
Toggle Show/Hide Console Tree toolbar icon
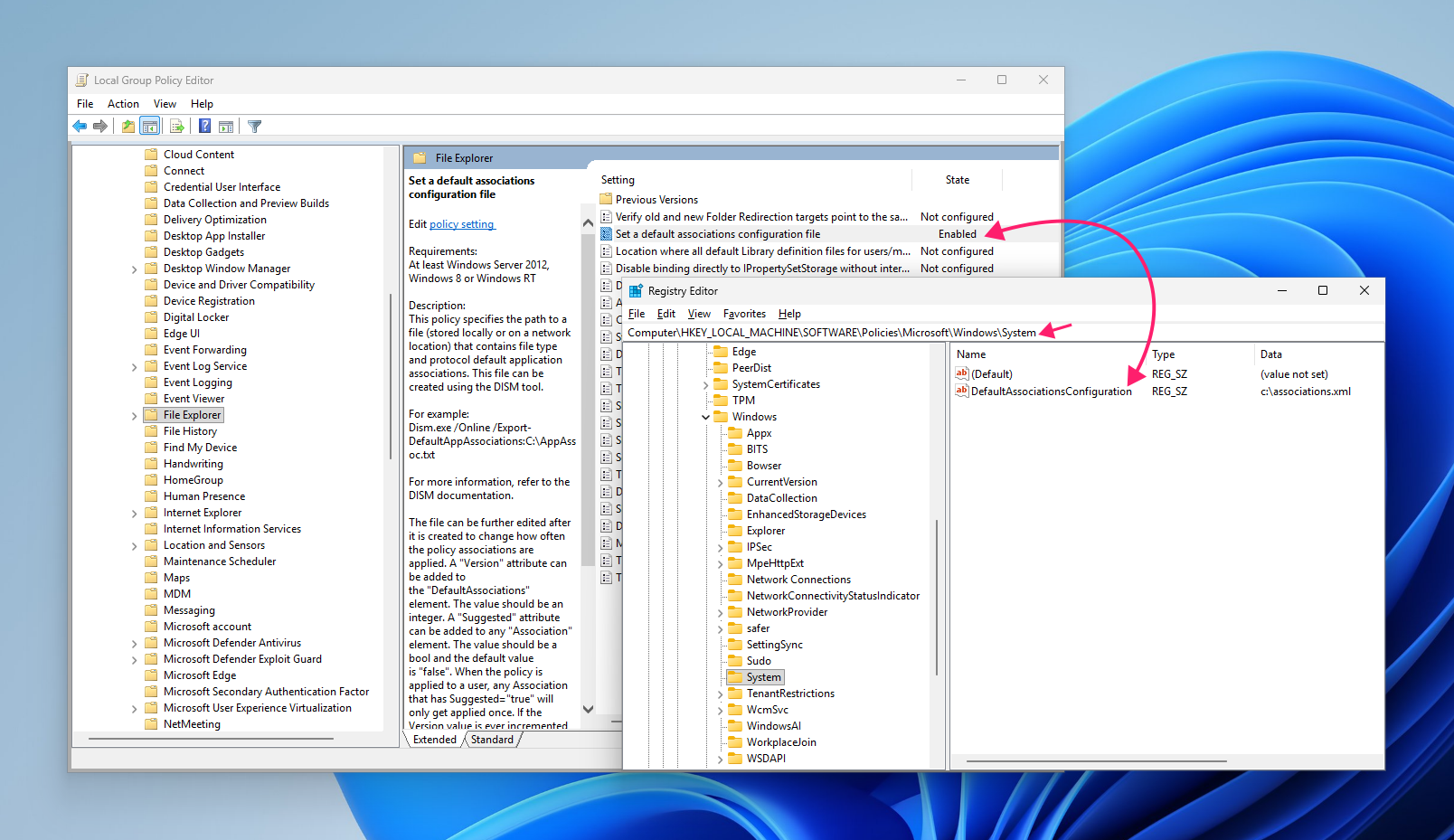tap(150, 127)
